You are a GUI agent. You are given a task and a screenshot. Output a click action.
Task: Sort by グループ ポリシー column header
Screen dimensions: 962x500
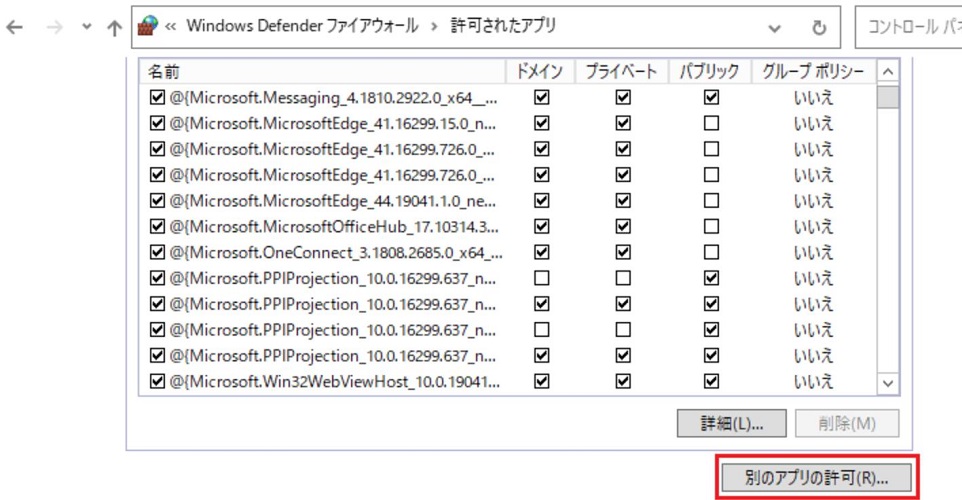point(813,71)
